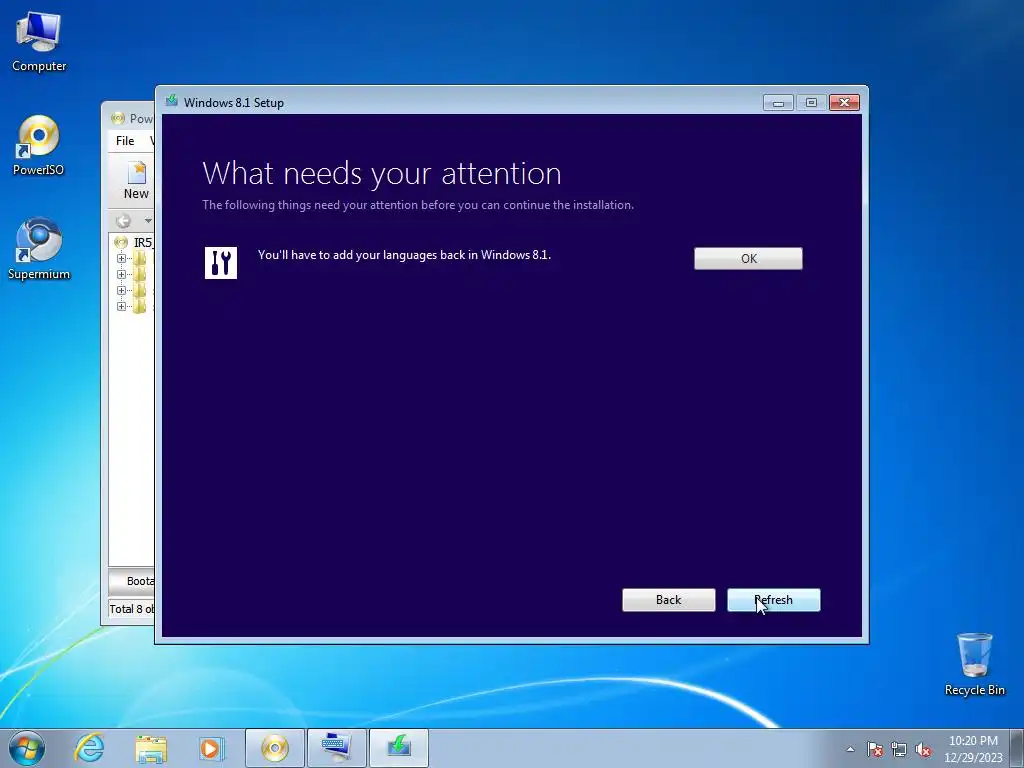The height and width of the screenshot is (768, 1024).
Task: Click network status tray icon
Action: pos(899,749)
